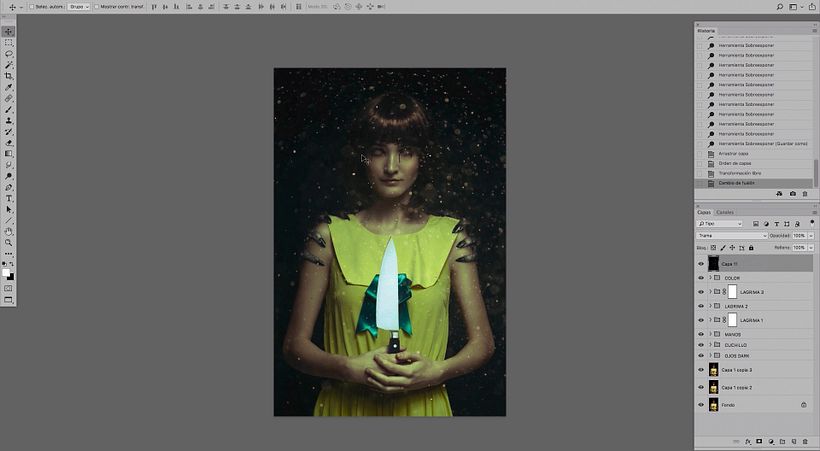Select the Zoom tool in the toolbox
Screen dimensions: 820x451
pos(8,242)
